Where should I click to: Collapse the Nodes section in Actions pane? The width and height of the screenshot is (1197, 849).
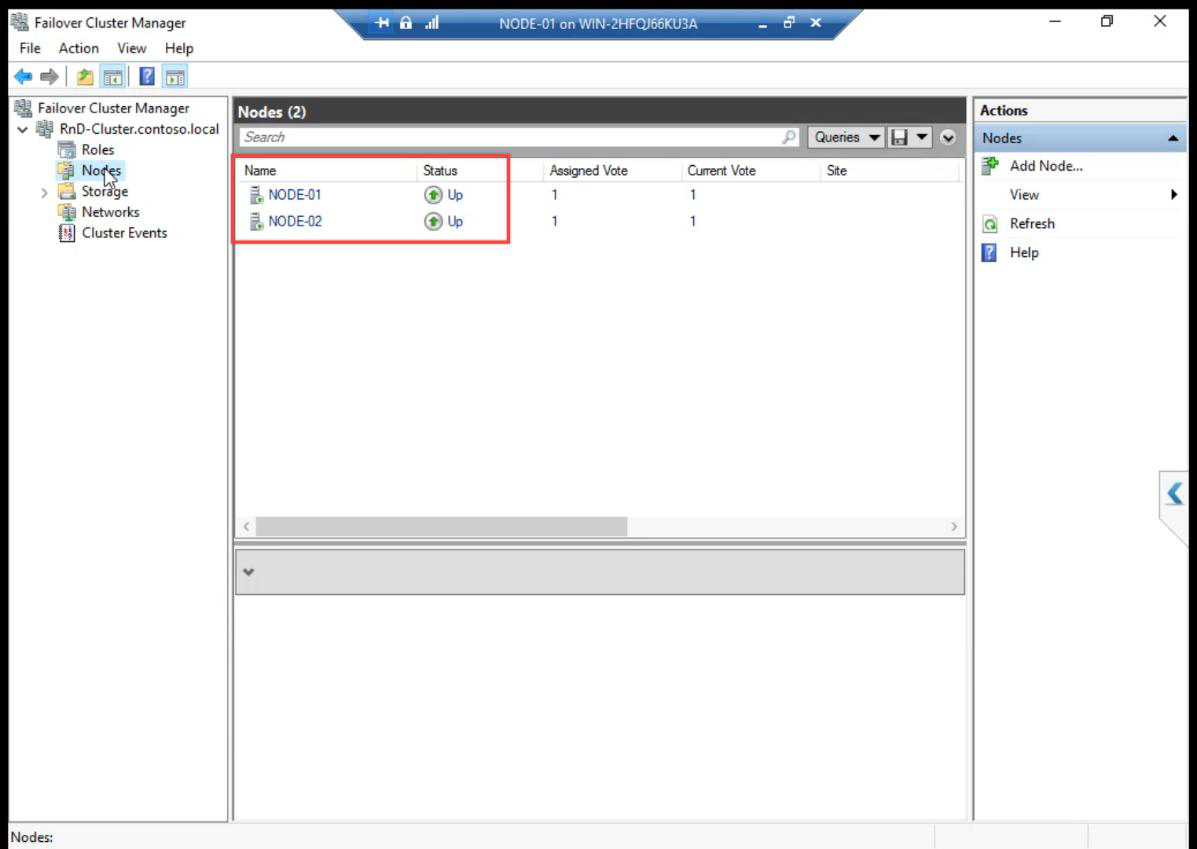[x=1173, y=138]
